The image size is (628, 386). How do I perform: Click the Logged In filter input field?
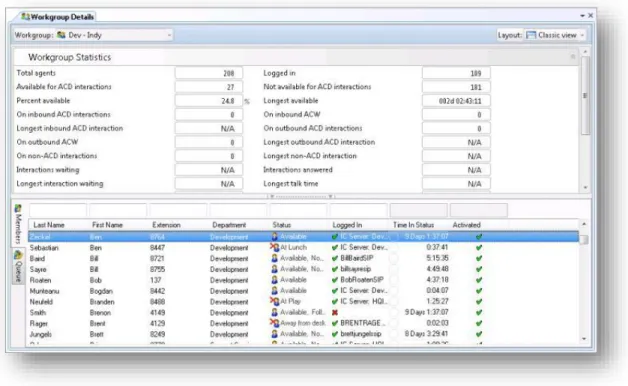click(358, 210)
